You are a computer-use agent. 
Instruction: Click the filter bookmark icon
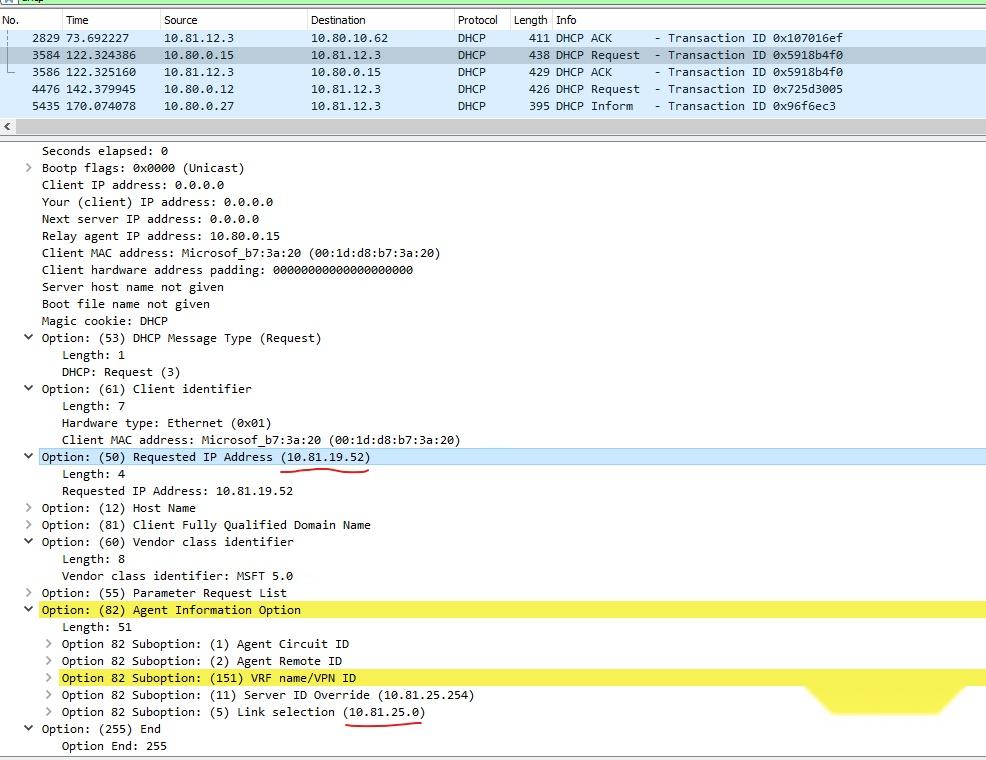tap(8, 4)
